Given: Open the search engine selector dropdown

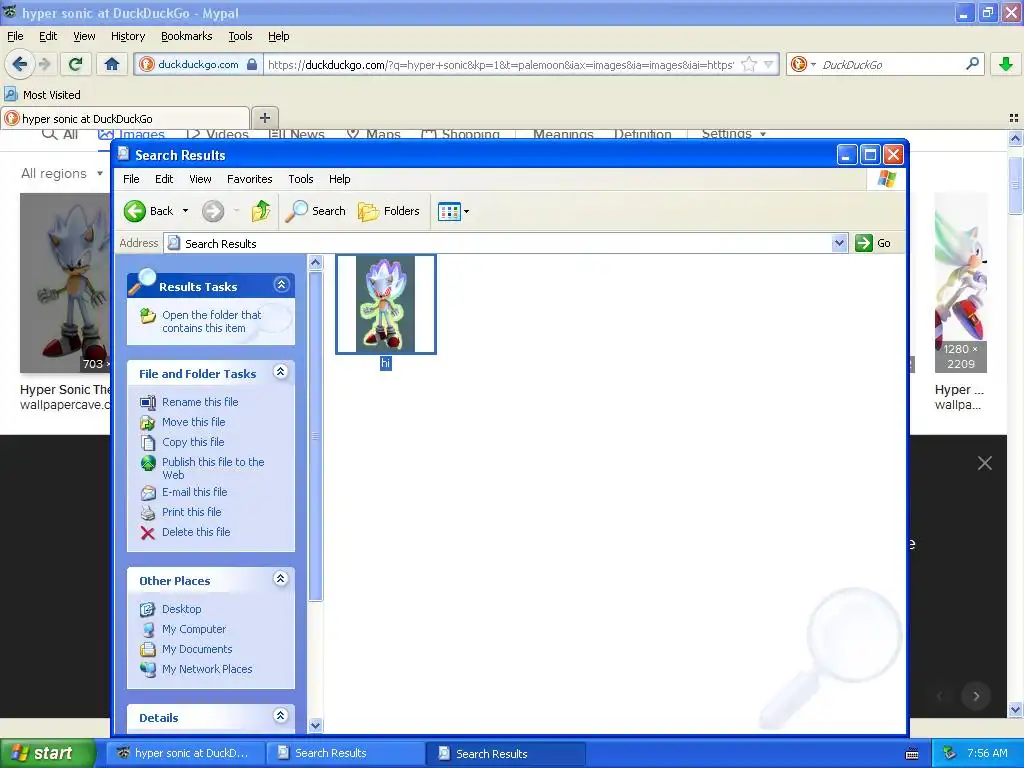Looking at the screenshot, I should click(803, 64).
